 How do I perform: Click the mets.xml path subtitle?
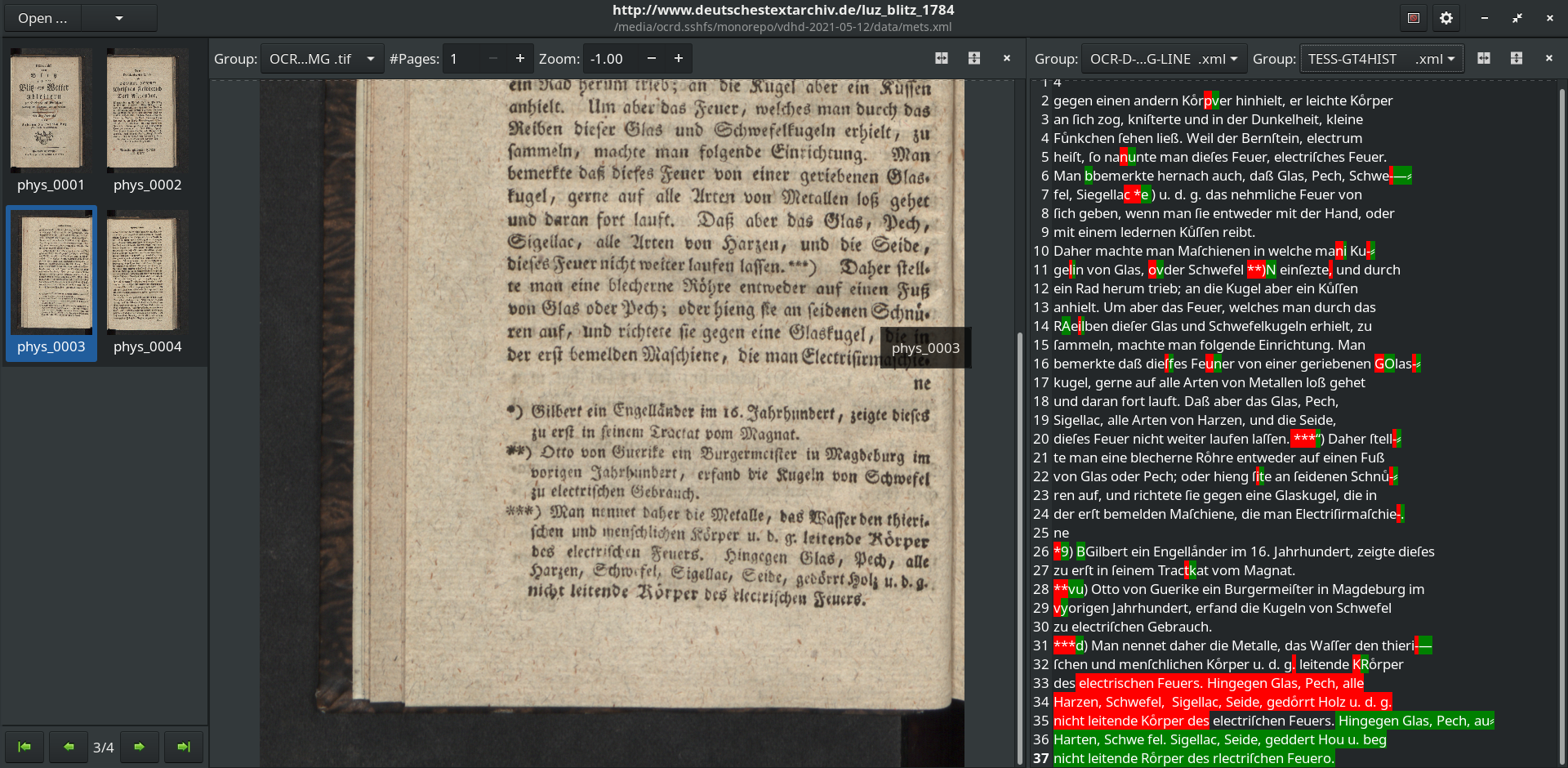(783, 27)
